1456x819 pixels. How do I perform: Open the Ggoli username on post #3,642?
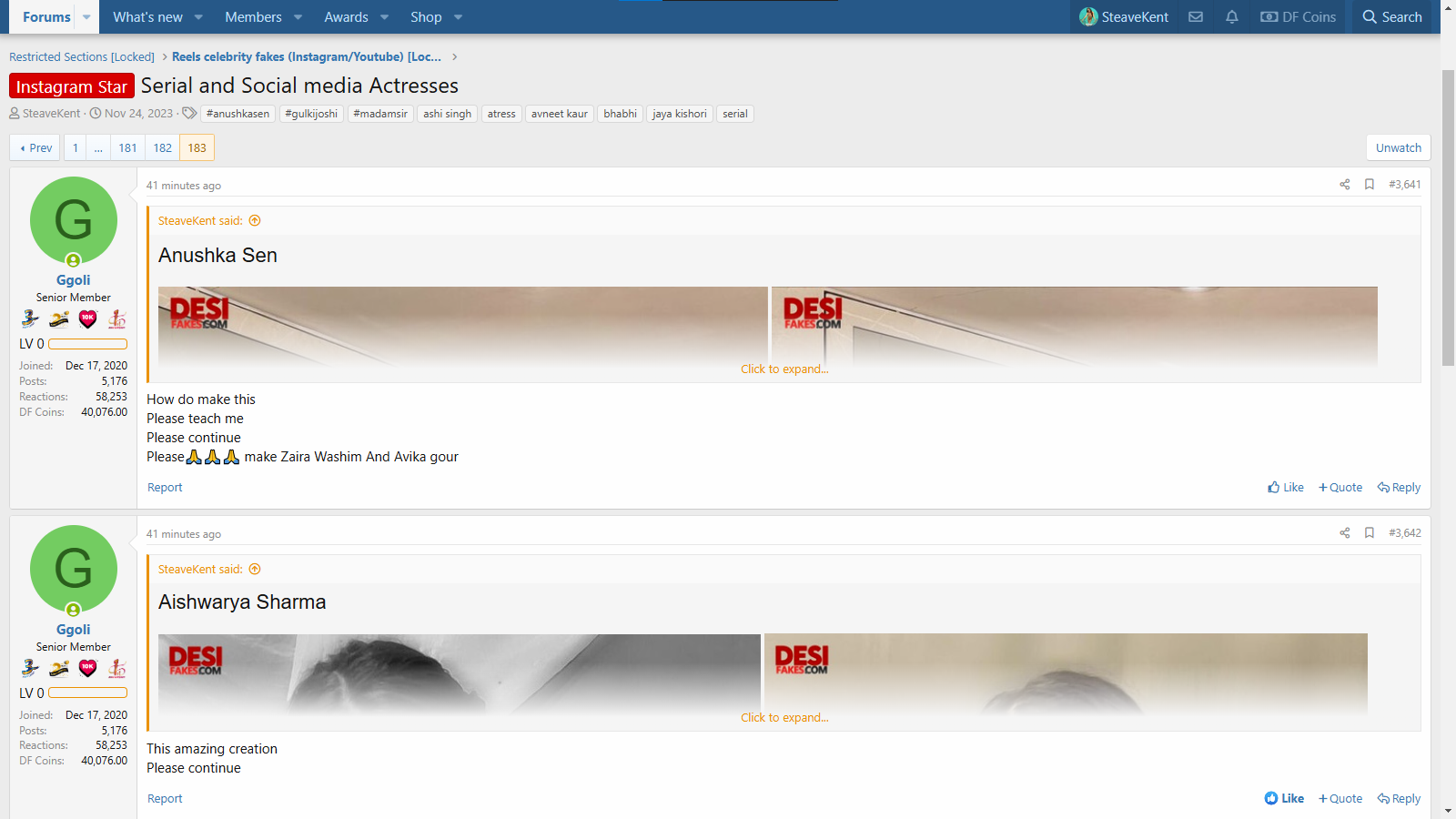[x=74, y=630]
